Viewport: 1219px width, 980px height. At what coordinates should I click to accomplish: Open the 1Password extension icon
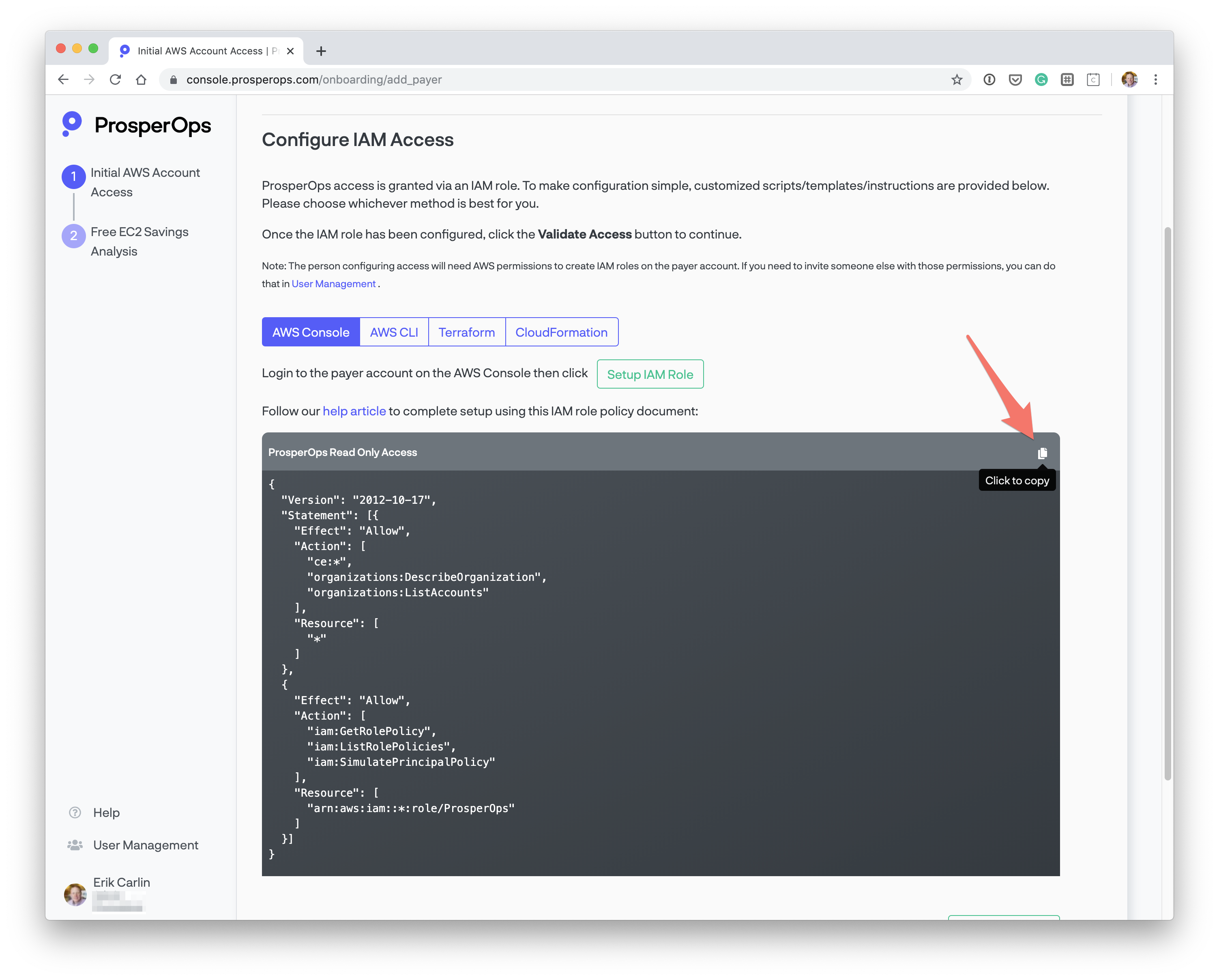click(989, 80)
